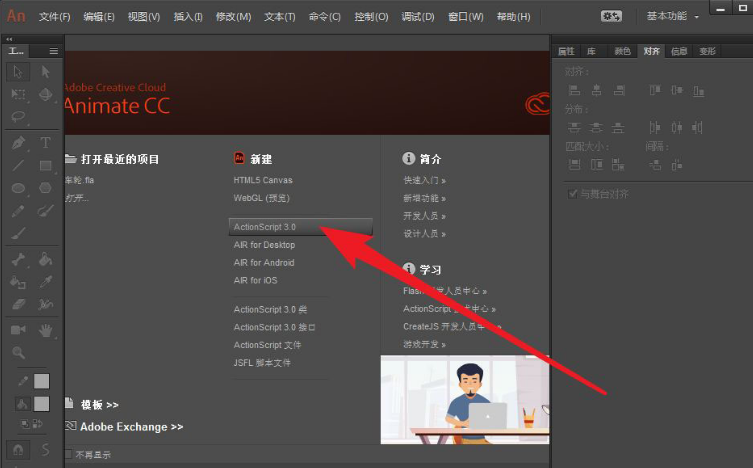Click the Align horizontal center icon
753x468 pixels.
pyautogui.click(x=596, y=90)
